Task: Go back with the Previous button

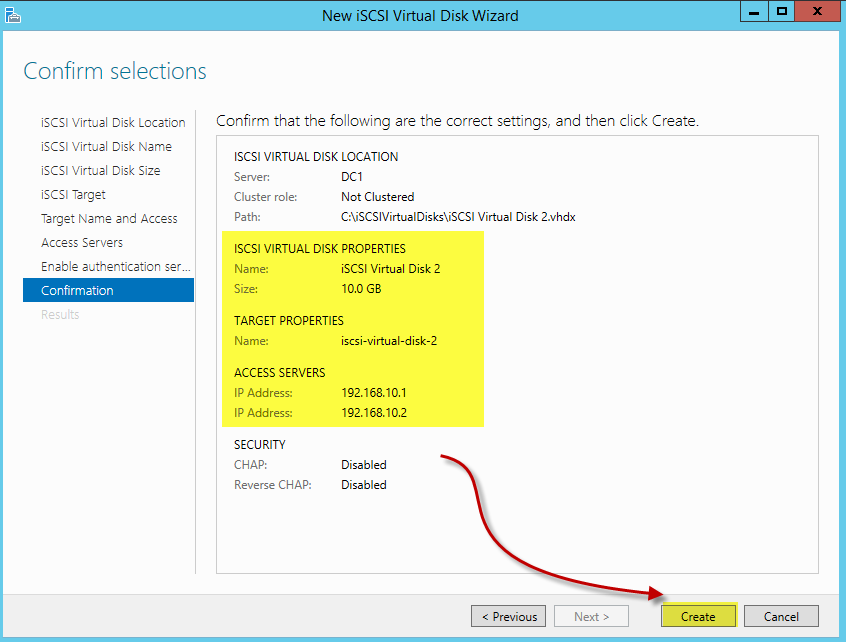Action: tap(508, 616)
